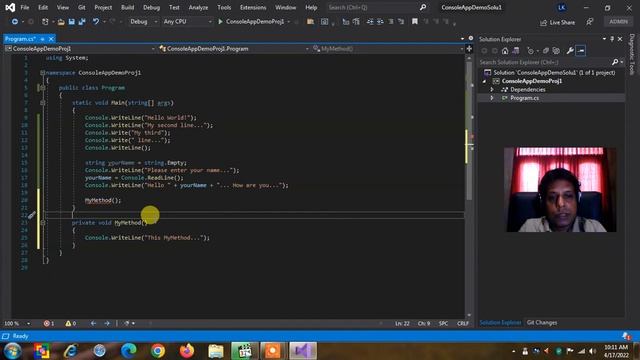Open the Git menu

coord(82,7)
